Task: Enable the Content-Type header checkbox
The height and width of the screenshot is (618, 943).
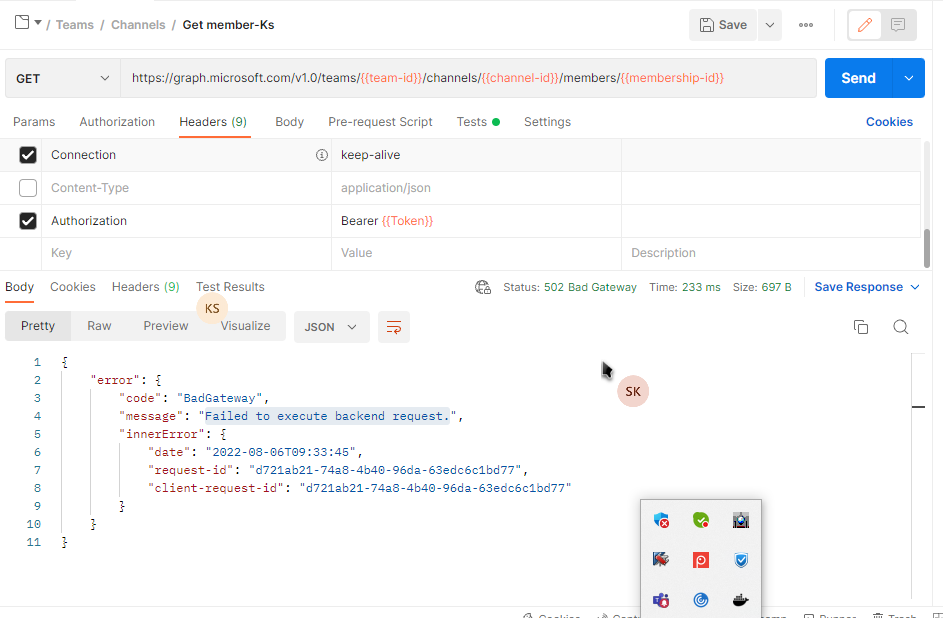Action: click(x=27, y=187)
